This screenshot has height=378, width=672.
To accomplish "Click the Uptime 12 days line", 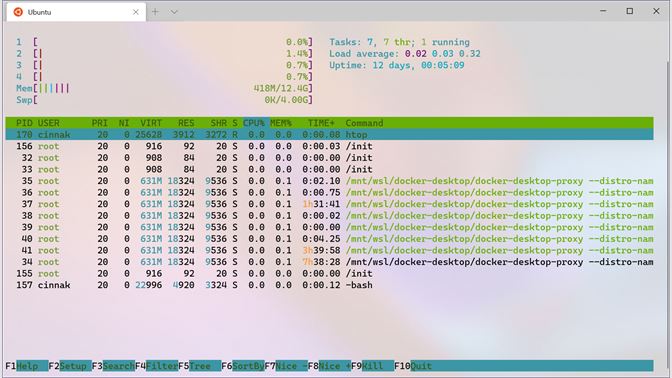I will coord(397,65).
